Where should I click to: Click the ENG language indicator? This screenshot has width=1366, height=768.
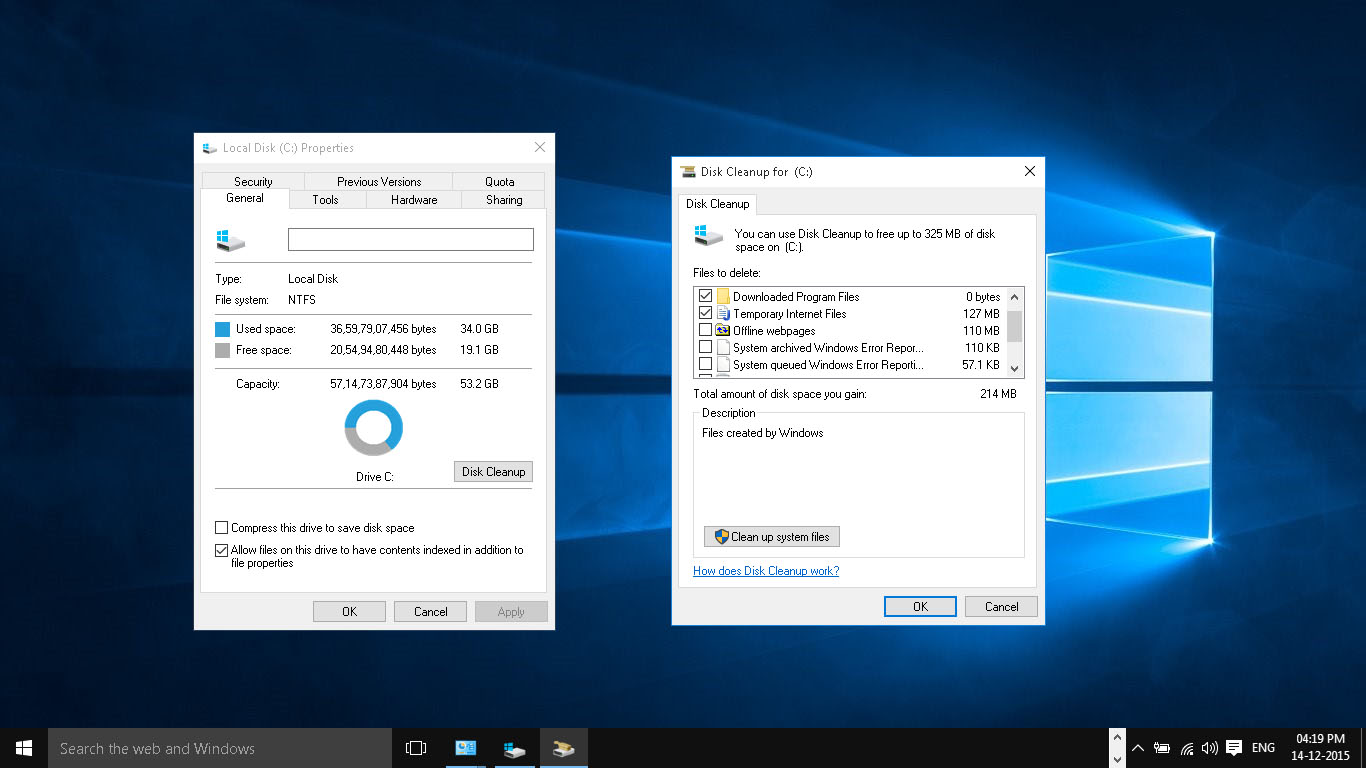1263,748
